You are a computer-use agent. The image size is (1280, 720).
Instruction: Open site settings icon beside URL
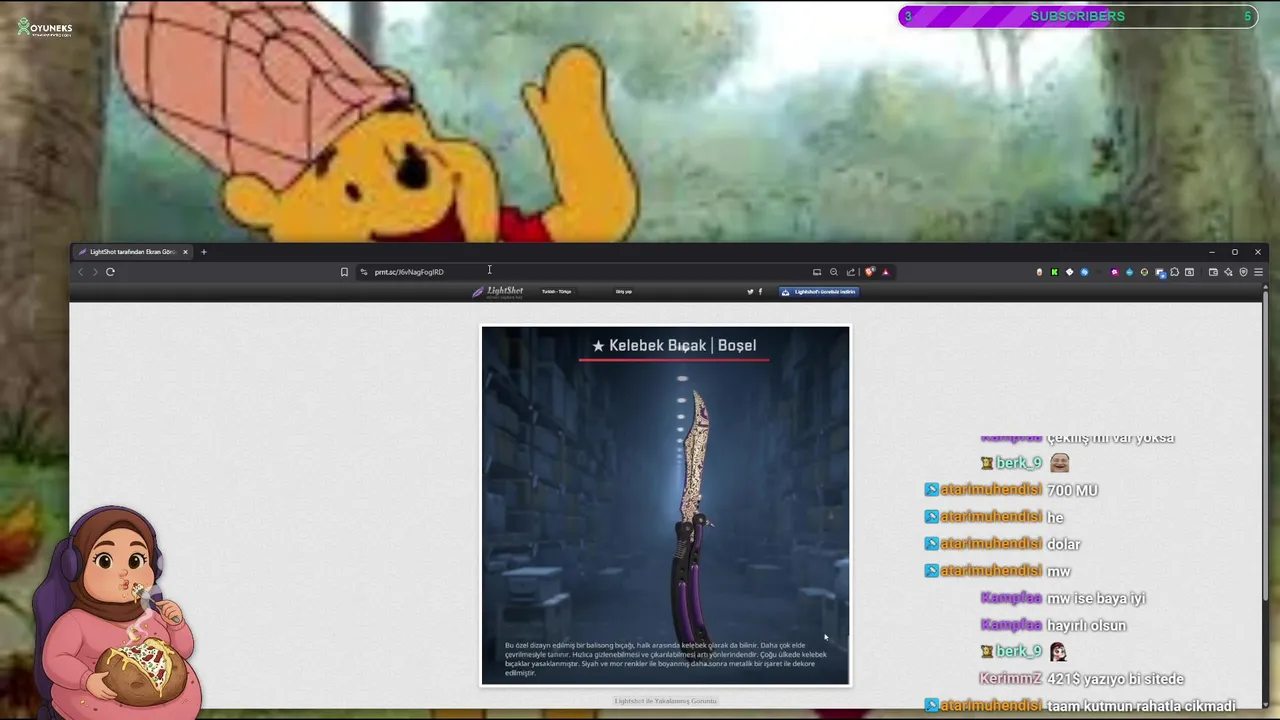point(364,272)
